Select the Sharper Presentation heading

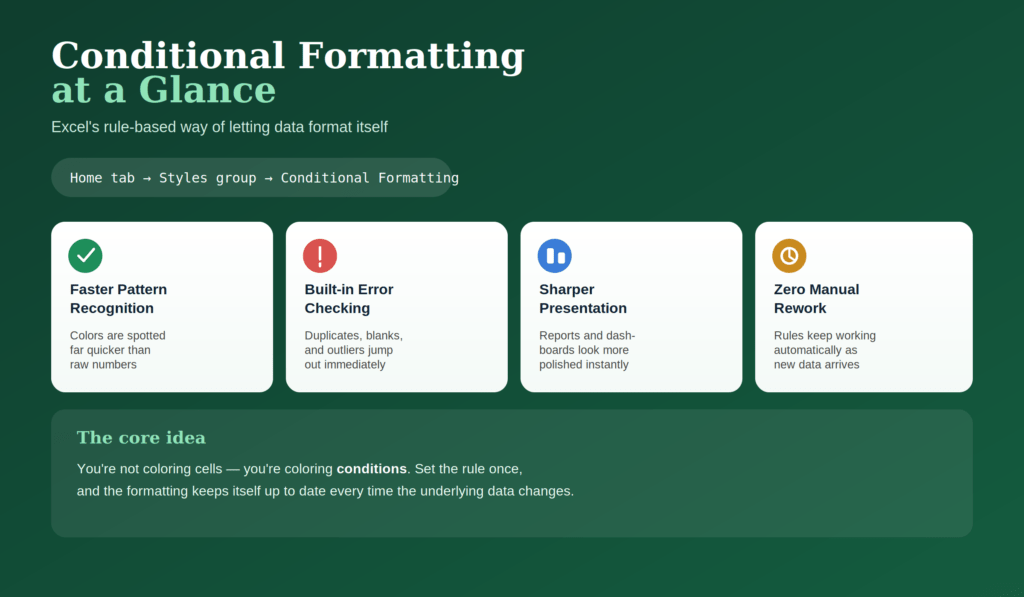[x=583, y=298]
